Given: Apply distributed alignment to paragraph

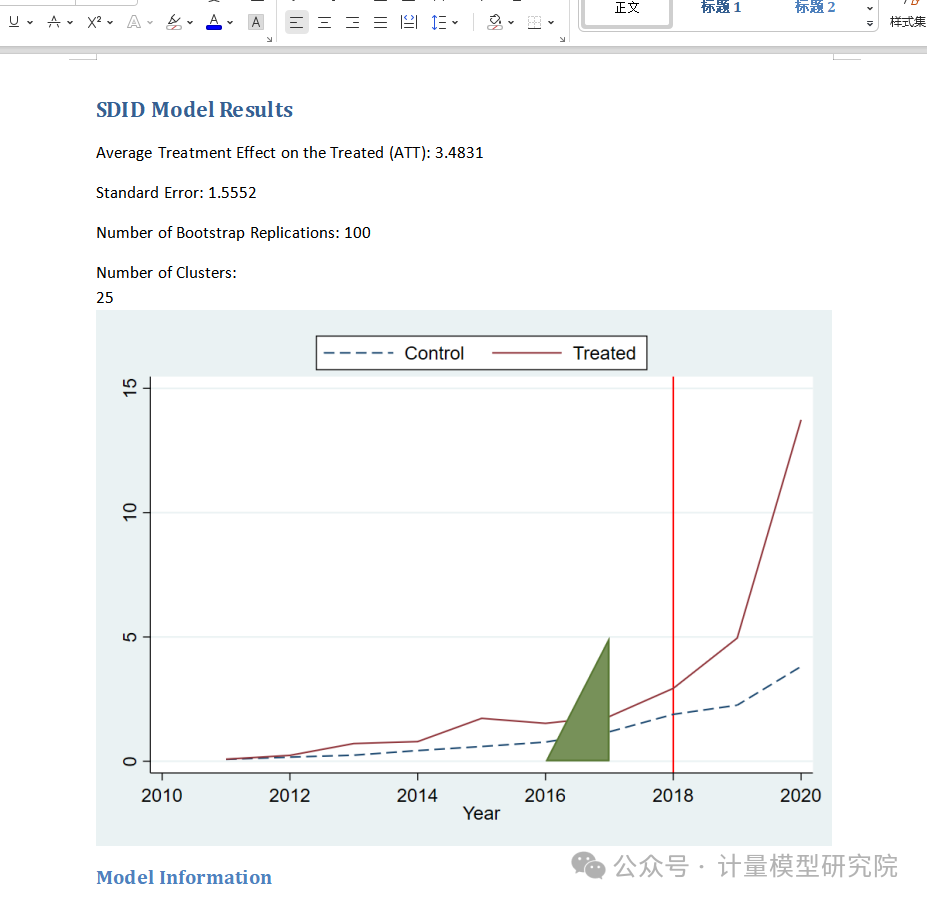Looking at the screenshot, I should pos(409,23).
